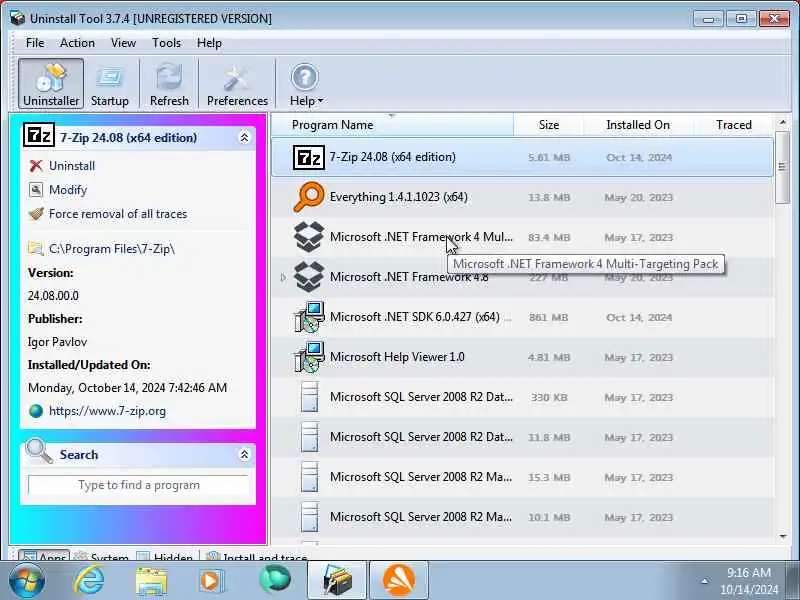The height and width of the screenshot is (600, 800).
Task: Open the Action menu
Action: click(x=77, y=43)
